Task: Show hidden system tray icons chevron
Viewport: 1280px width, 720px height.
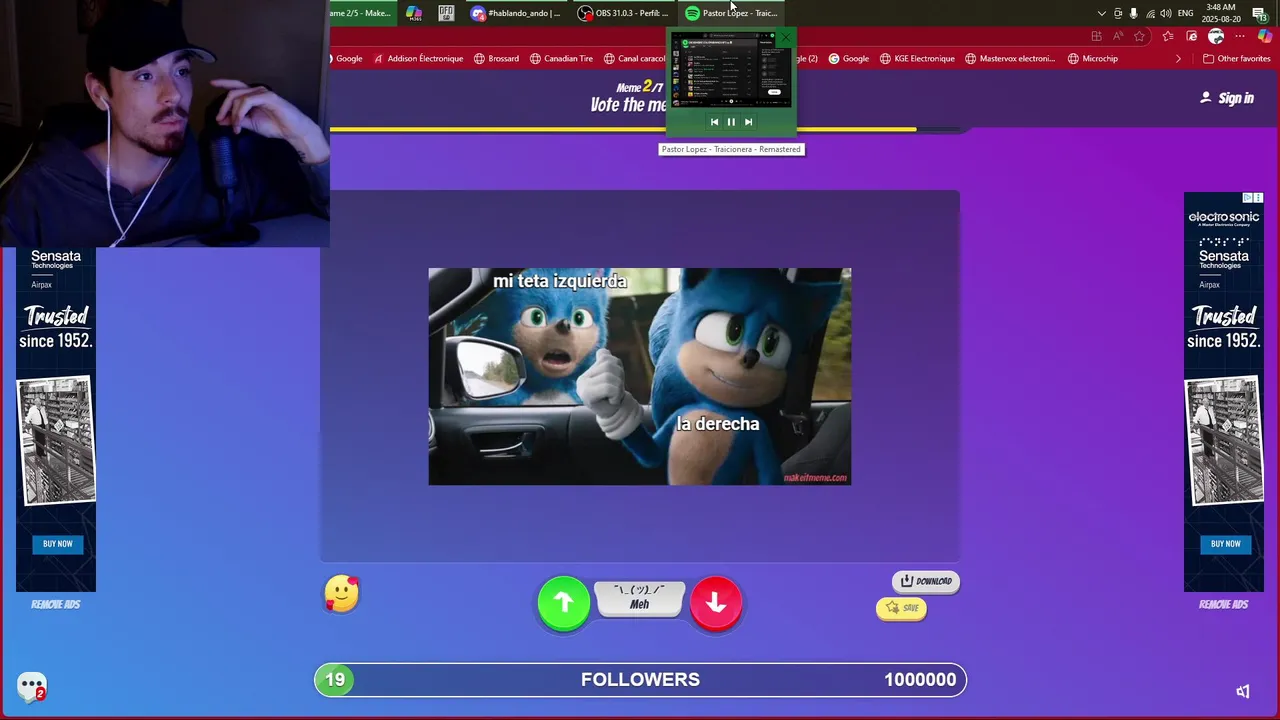Action: pyautogui.click(x=1102, y=13)
